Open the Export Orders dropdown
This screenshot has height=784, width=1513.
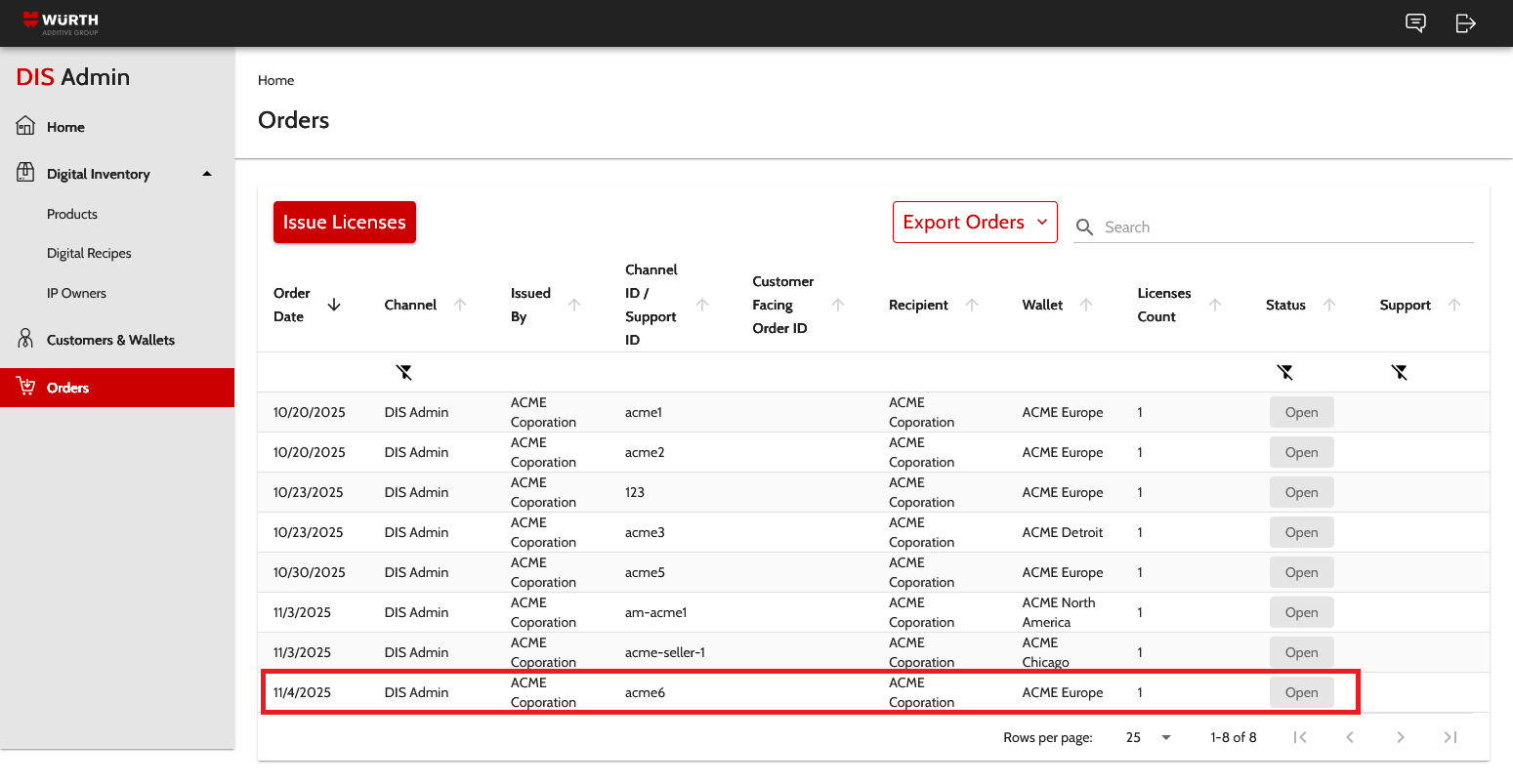975,223
